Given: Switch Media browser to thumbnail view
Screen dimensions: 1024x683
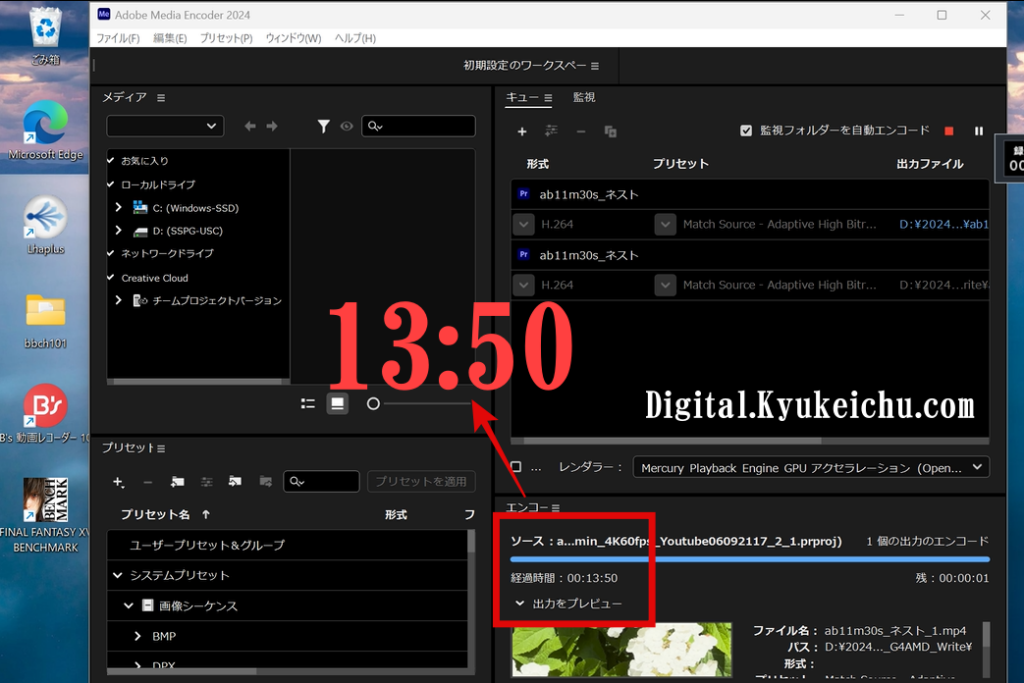Looking at the screenshot, I should point(338,404).
